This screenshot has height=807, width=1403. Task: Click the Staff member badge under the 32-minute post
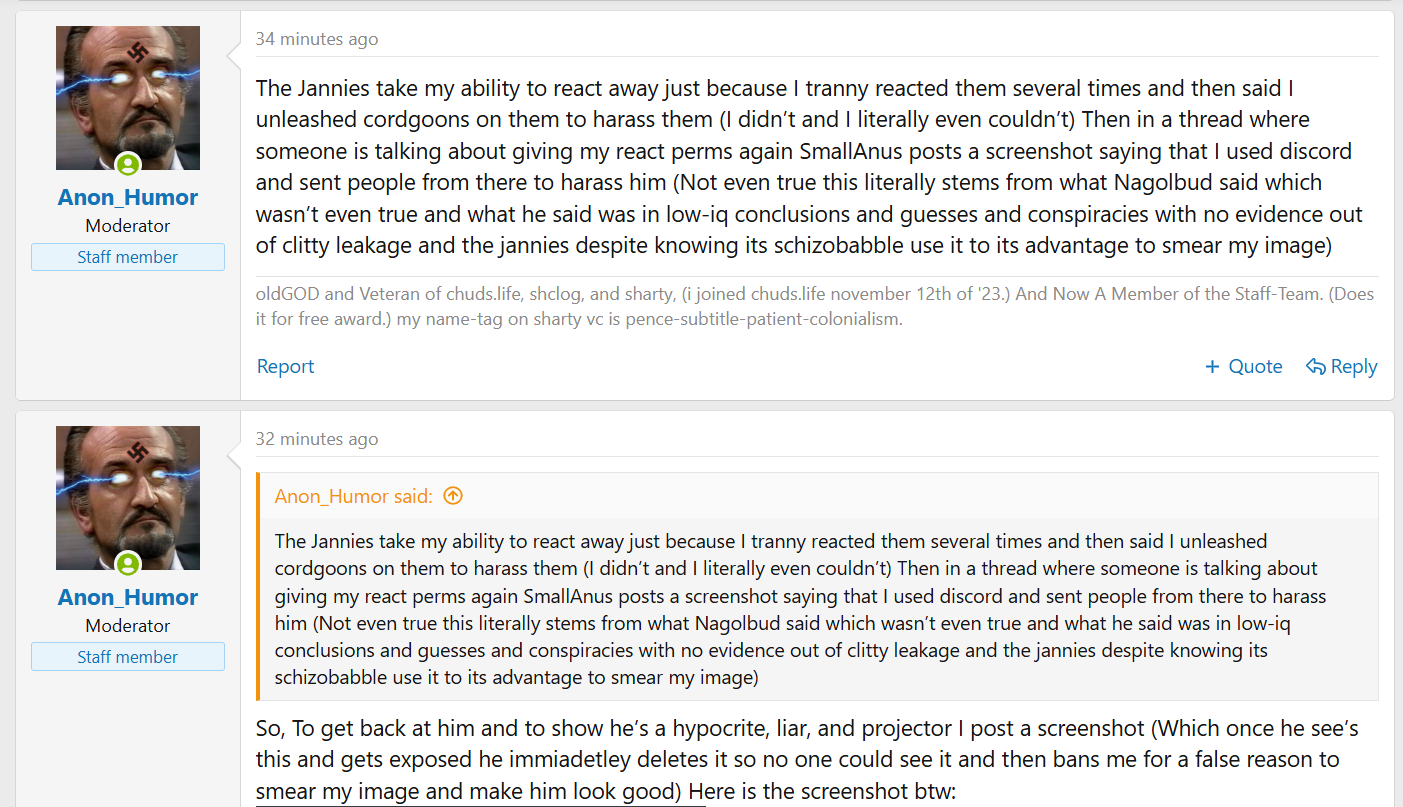click(x=128, y=657)
